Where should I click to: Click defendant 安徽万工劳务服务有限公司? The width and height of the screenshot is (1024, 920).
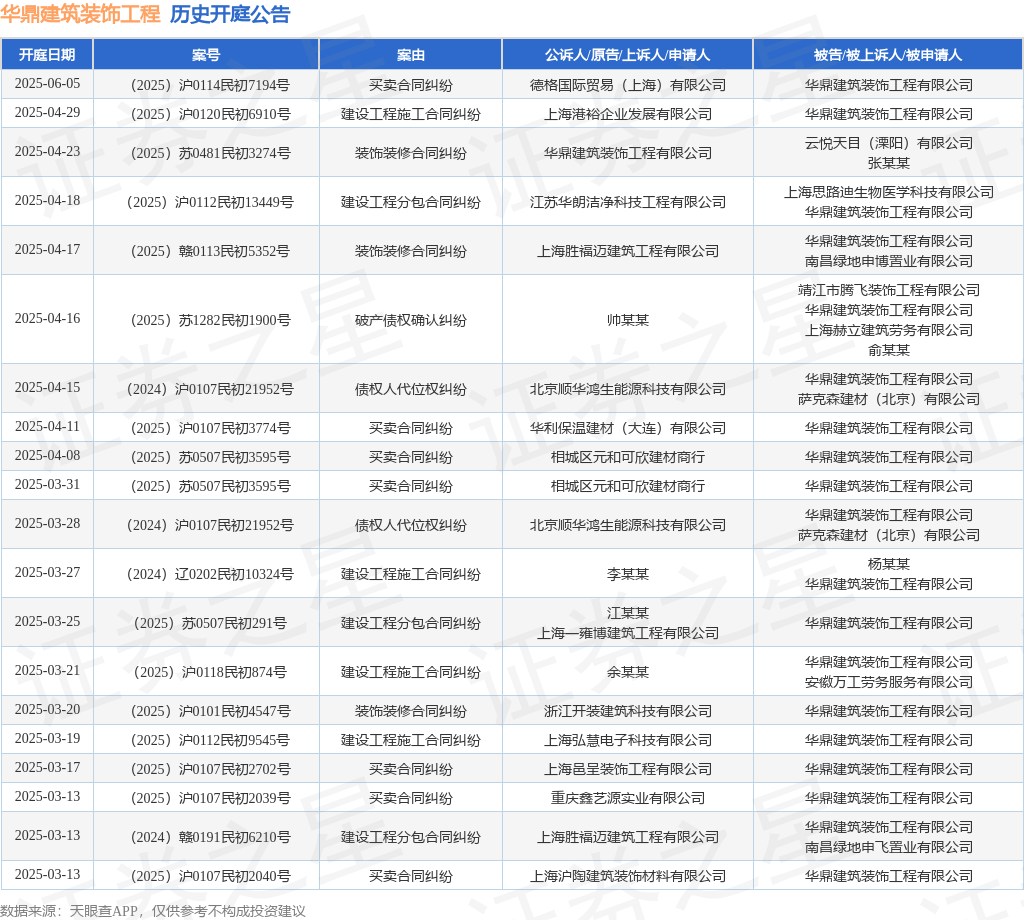(x=888, y=682)
